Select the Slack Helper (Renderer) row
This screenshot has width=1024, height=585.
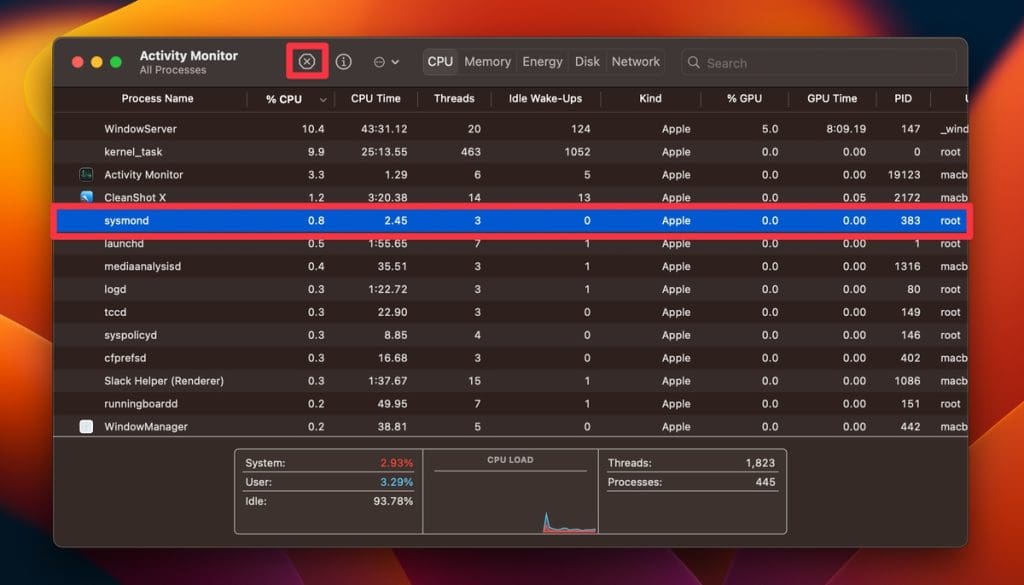(x=511, y=381)
